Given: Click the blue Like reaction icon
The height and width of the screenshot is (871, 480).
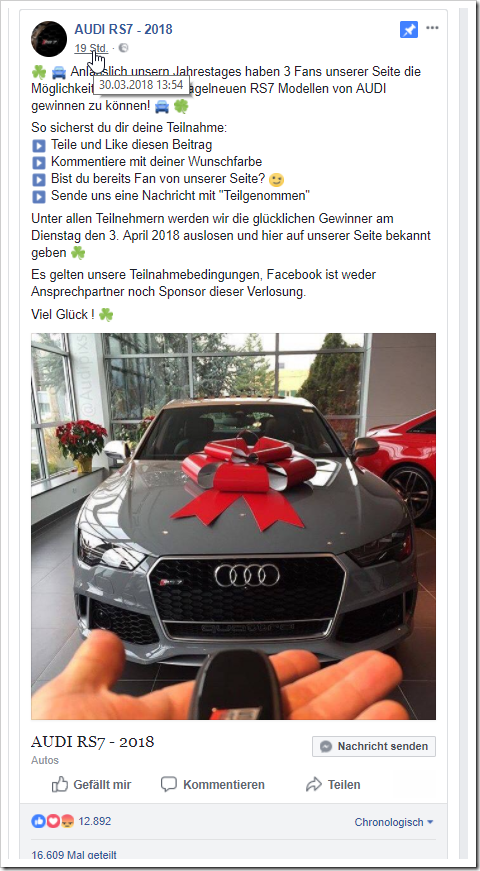Looking at the screenshot, I should coord(38,821).
